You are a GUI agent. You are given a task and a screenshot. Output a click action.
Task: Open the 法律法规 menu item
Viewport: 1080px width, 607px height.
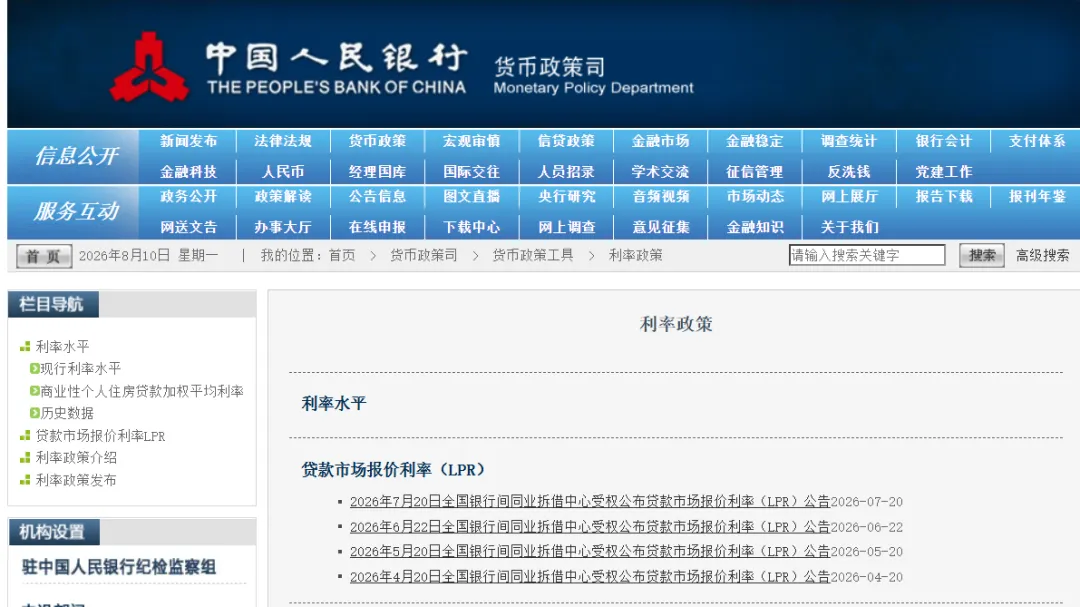tap(282, 141)
